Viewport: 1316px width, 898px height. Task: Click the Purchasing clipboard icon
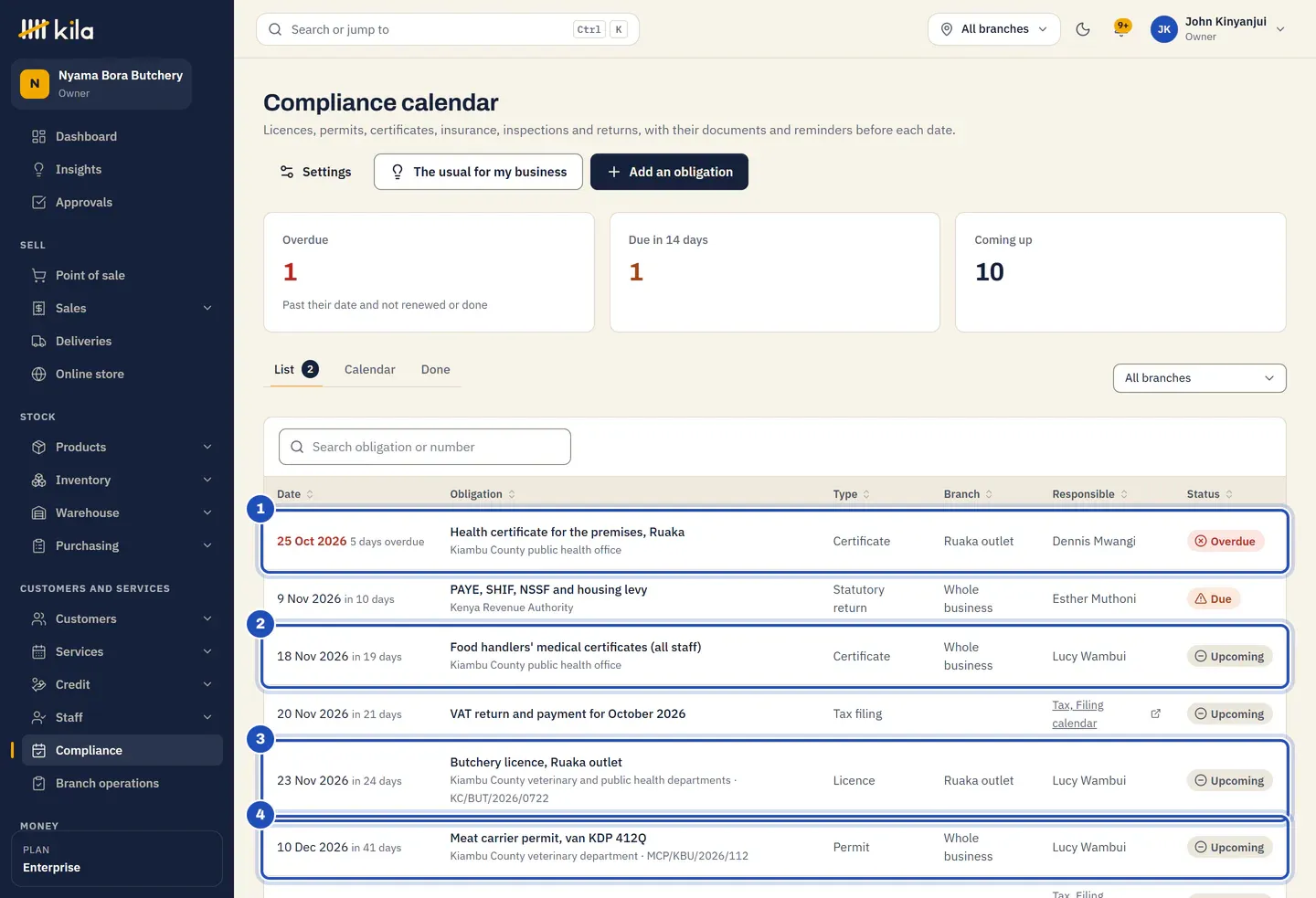coord(38,546)
